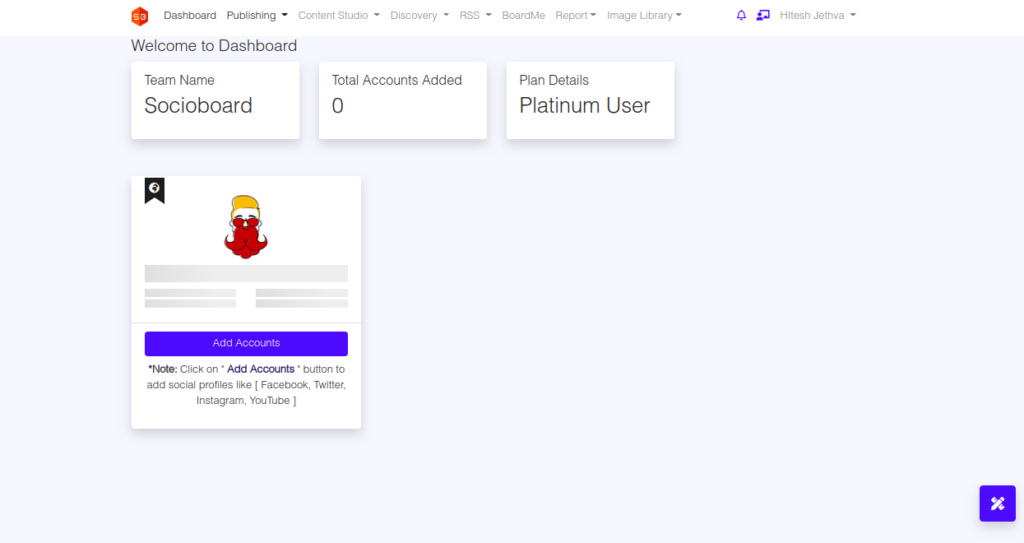Click the Platinum User text
Screen dimensions: 1024x543
[x=584, y=105]
